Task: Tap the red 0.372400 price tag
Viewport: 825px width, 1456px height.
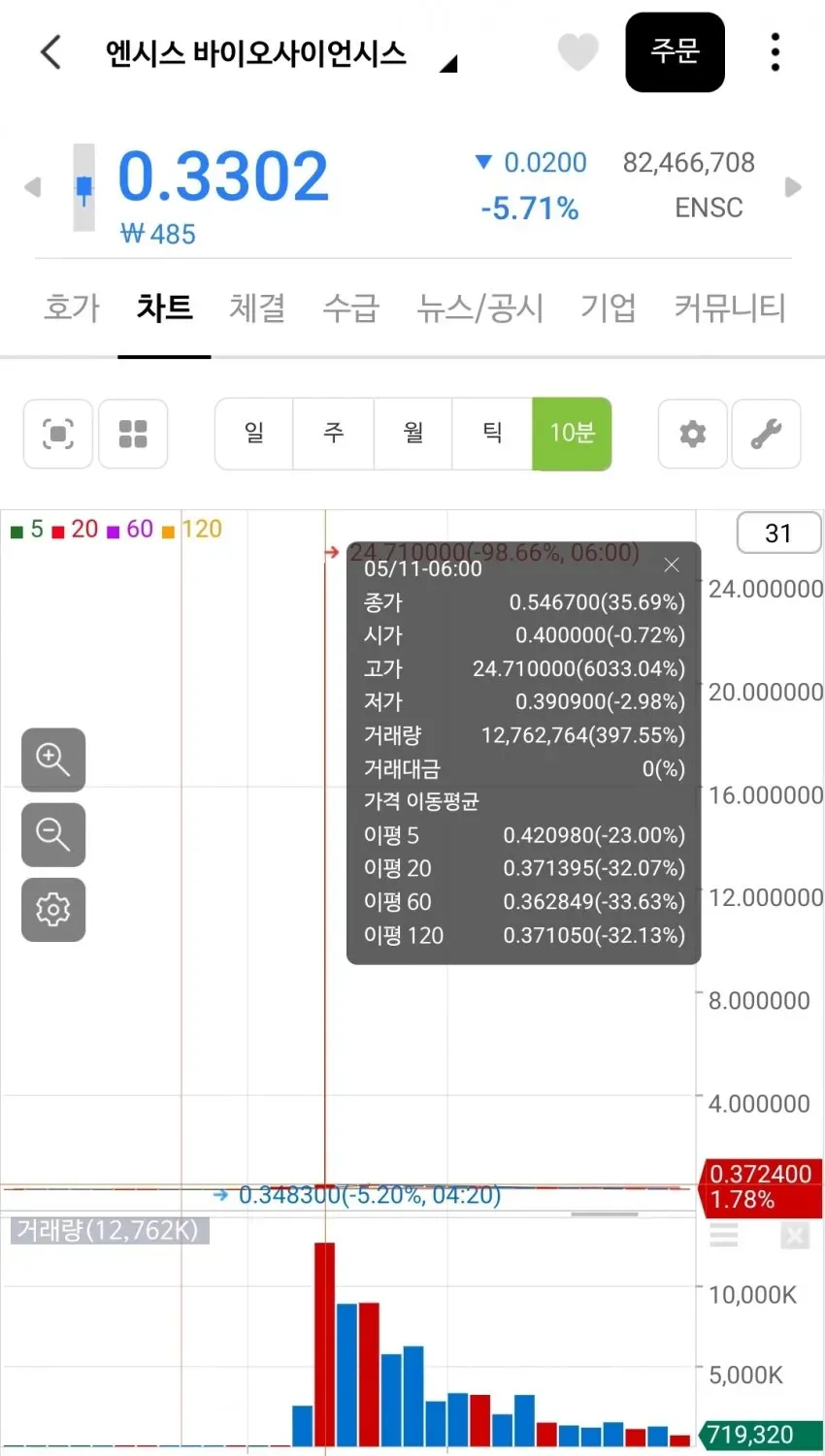Action: pos(760,1187)
